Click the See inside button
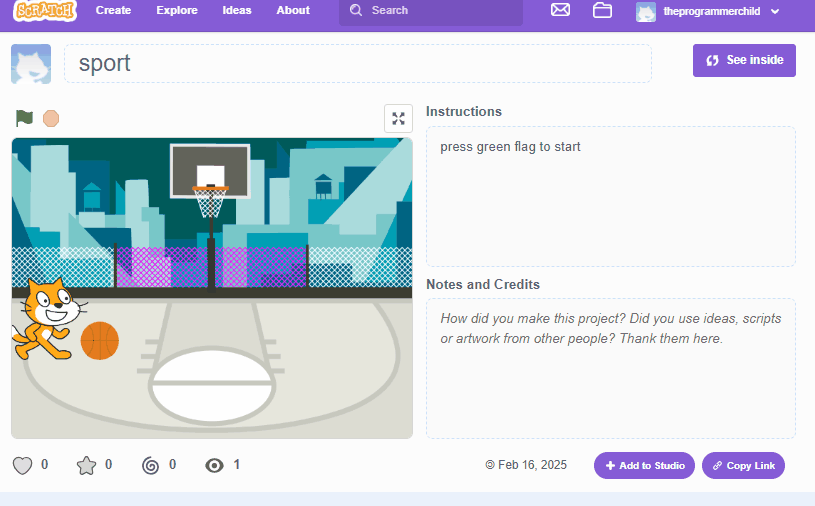 point(744,60)
